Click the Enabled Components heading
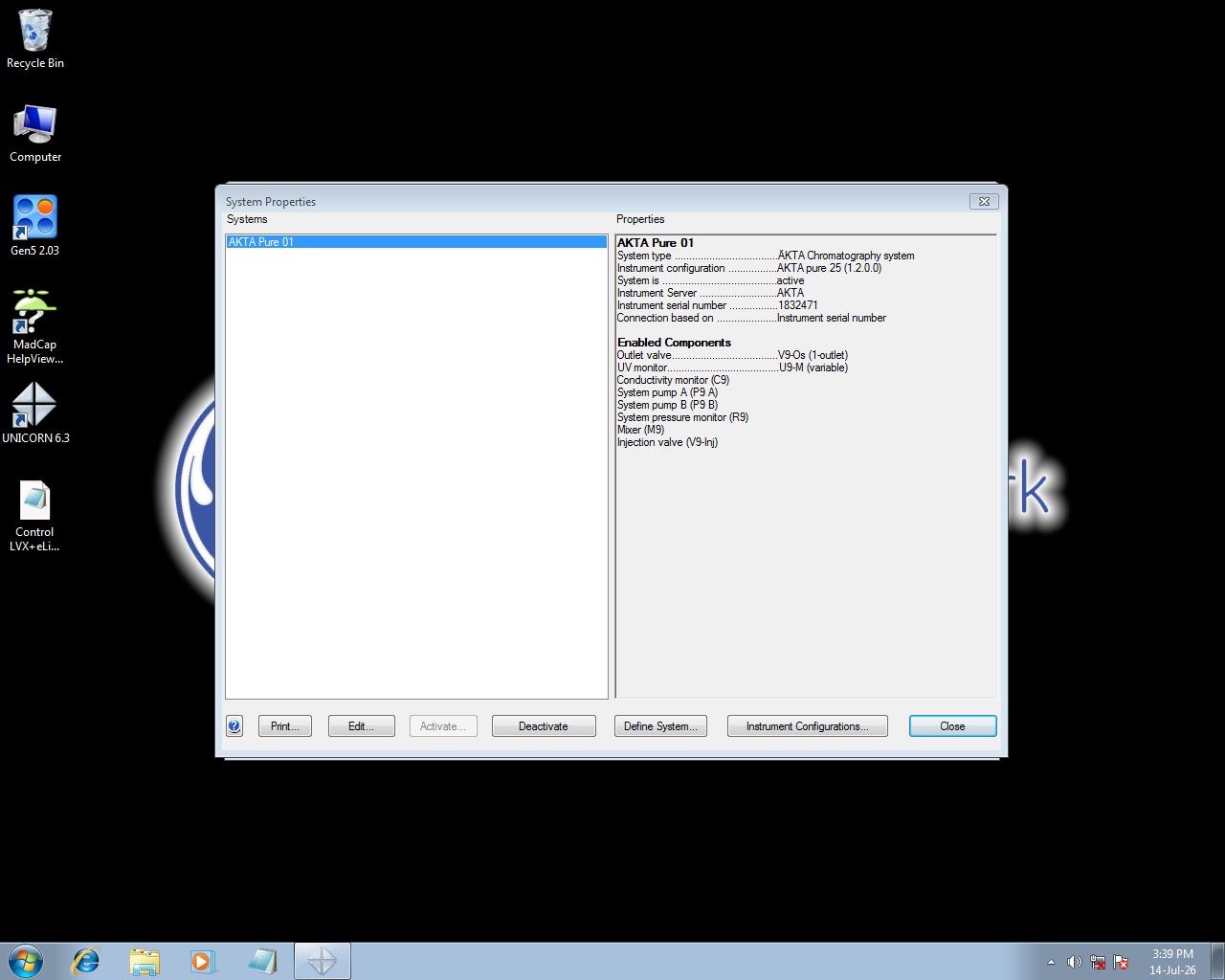This screenshot has height=980, width=1225. (674, 343)
